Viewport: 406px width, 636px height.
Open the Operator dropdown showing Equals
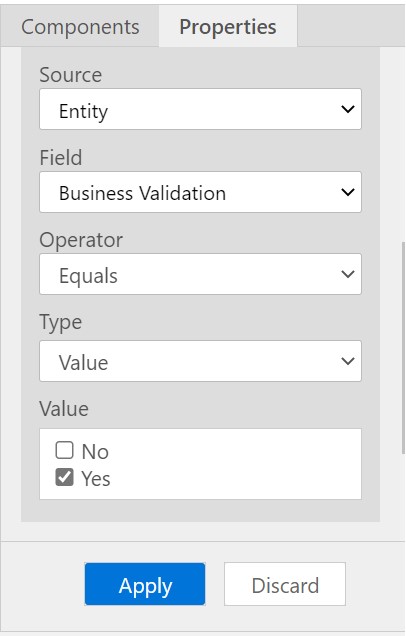(x=200, y=274)
